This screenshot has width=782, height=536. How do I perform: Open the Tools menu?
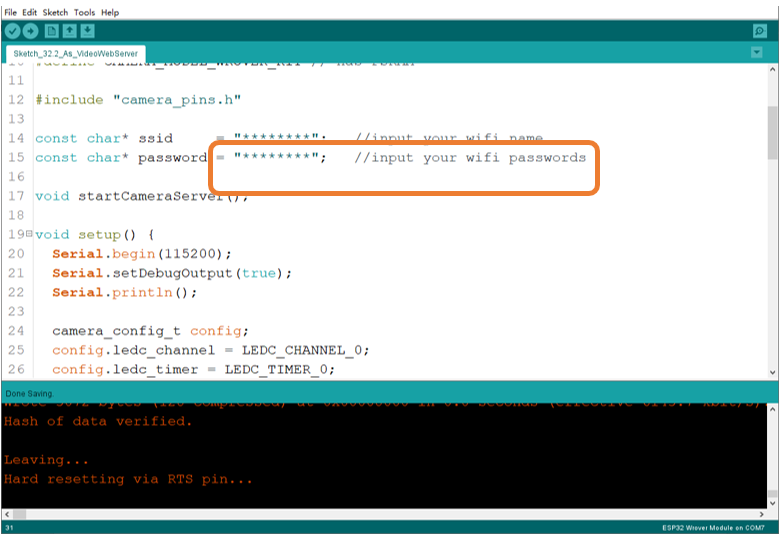[x=84, y=12]
